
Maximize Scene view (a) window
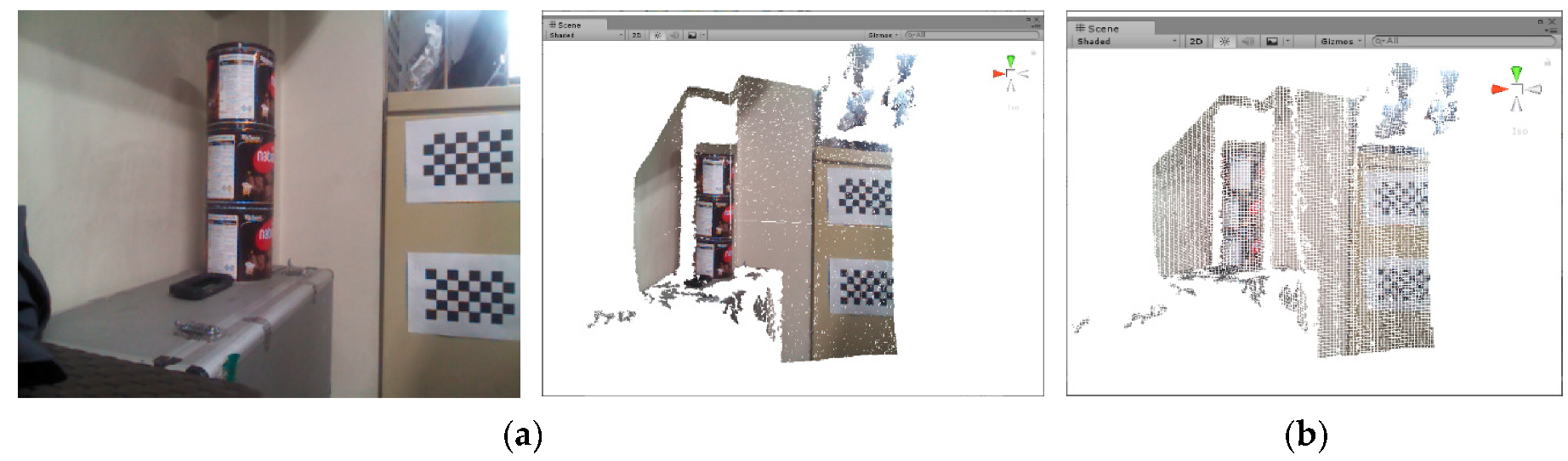point(1028,19)
